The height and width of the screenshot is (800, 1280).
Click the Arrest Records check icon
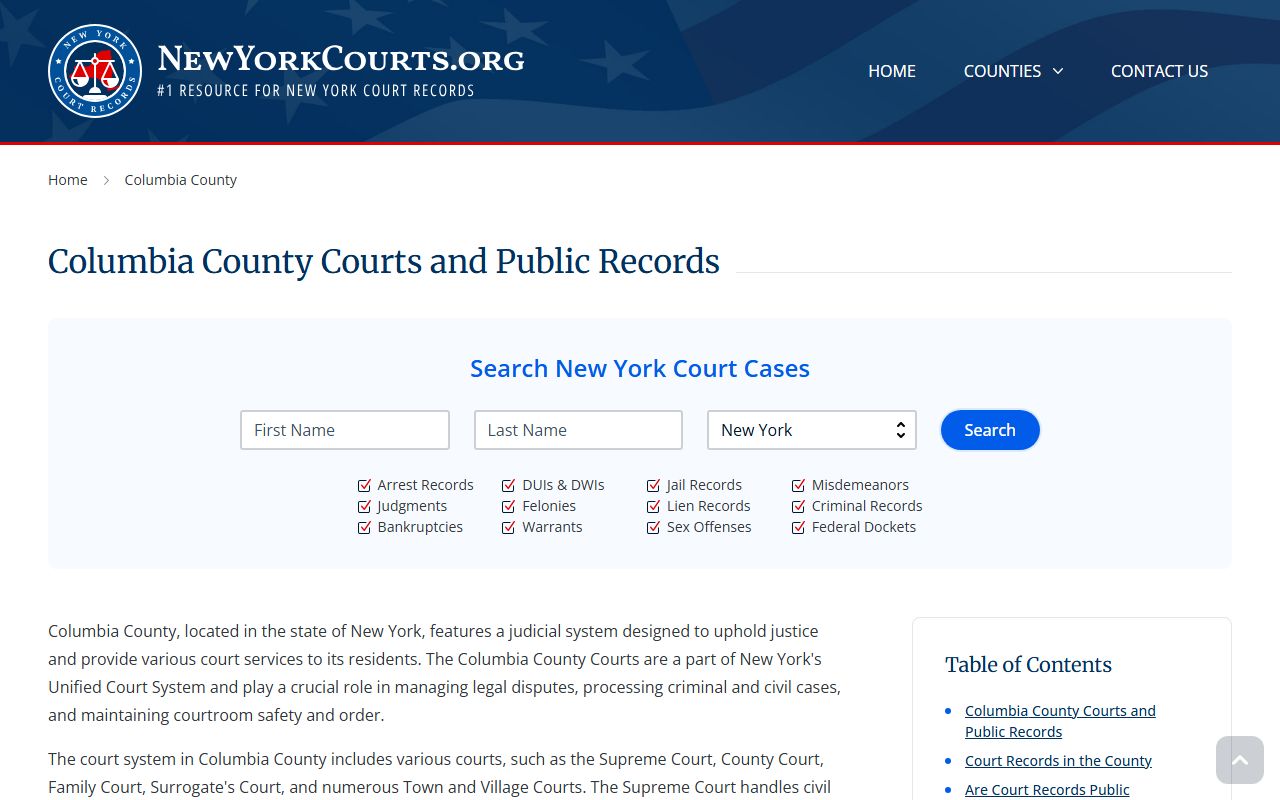(364, 485)
